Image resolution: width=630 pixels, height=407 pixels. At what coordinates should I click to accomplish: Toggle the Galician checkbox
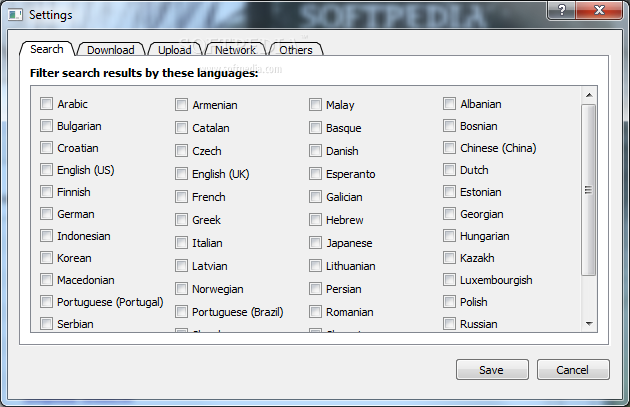[x=315, y=197]
